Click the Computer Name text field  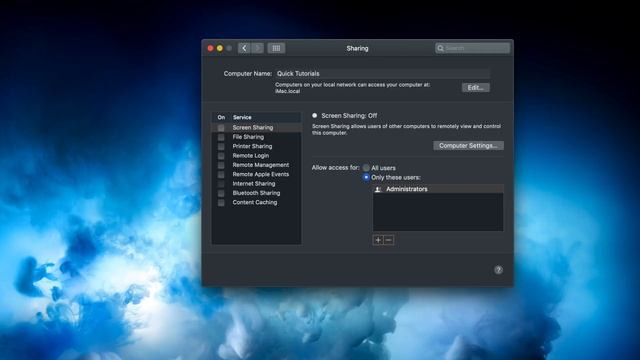(x=382, y=73)
